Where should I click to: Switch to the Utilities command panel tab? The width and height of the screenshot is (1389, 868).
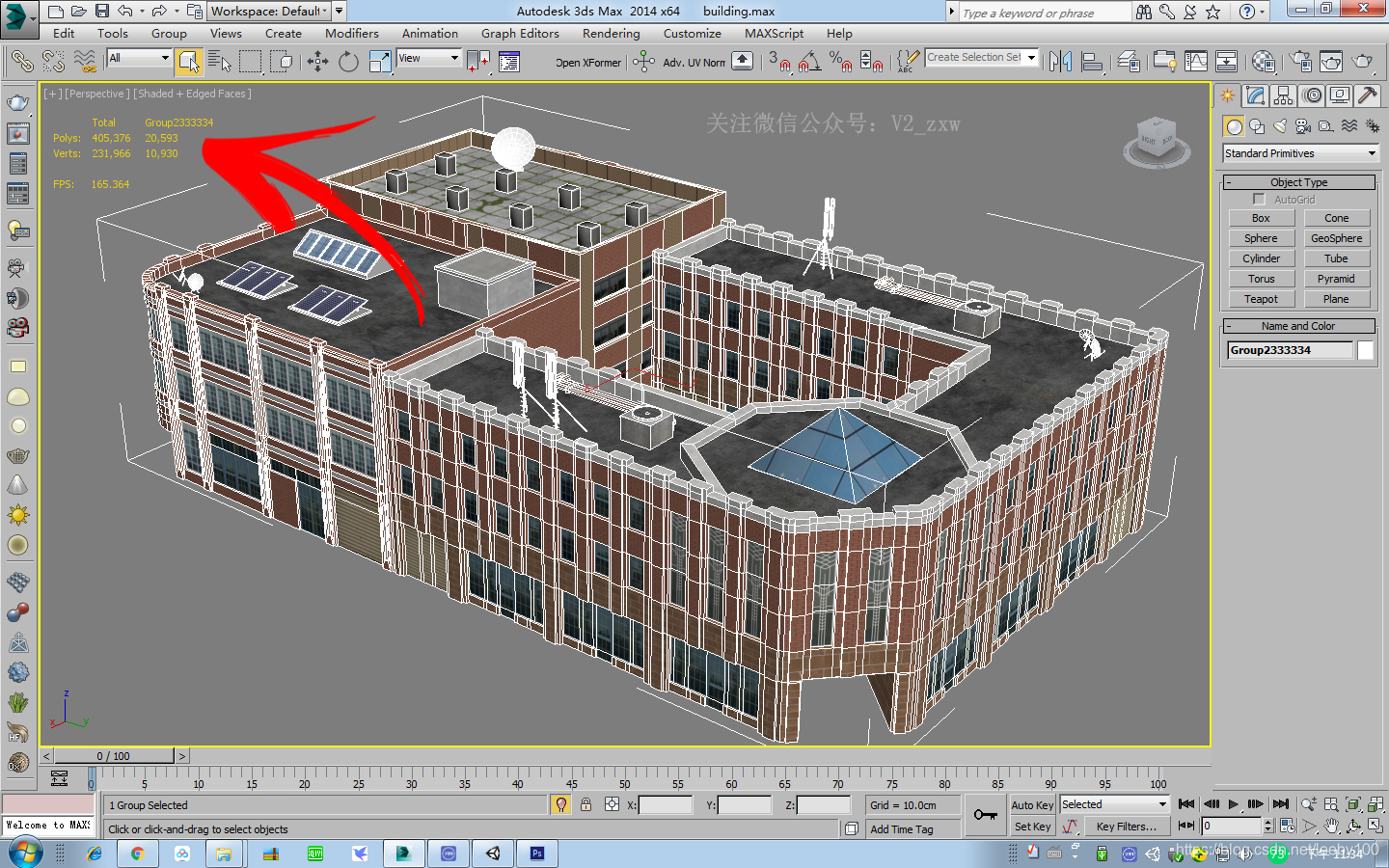(x=1367, y=95)
